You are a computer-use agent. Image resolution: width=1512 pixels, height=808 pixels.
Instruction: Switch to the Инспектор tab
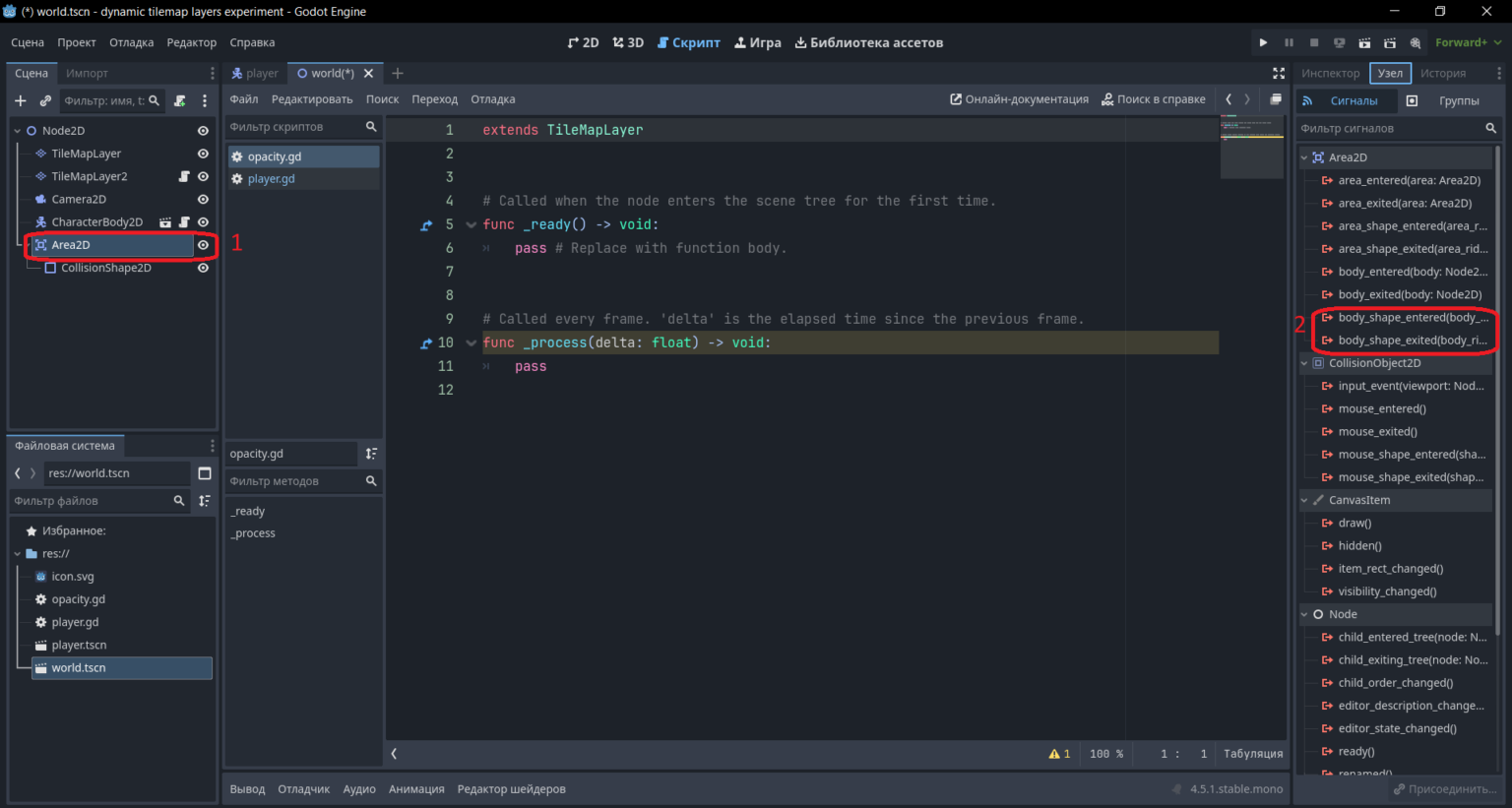(x=1330, y=73)
